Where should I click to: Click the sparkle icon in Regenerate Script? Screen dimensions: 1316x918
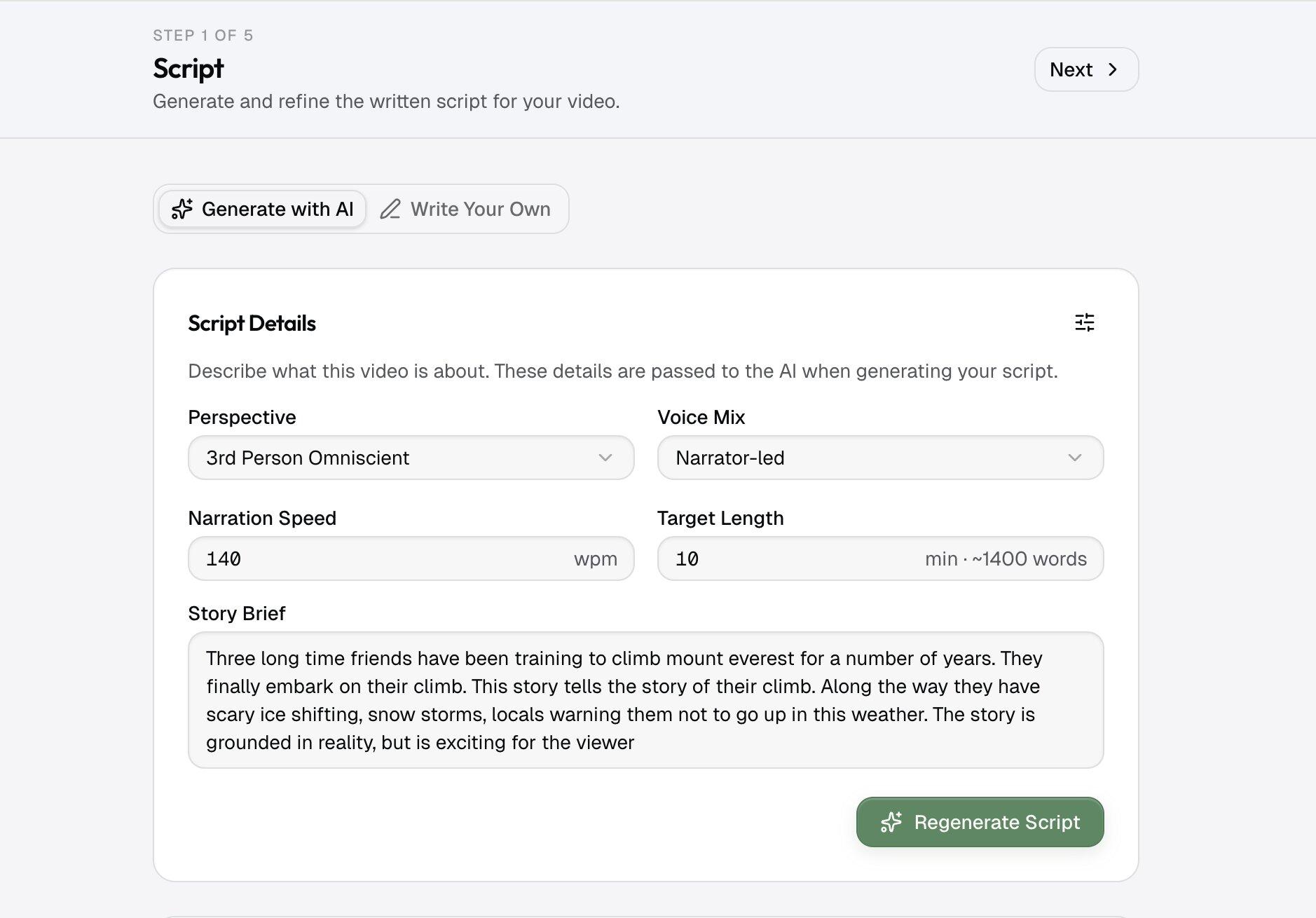pyautogui.click(x=891, y=822)
